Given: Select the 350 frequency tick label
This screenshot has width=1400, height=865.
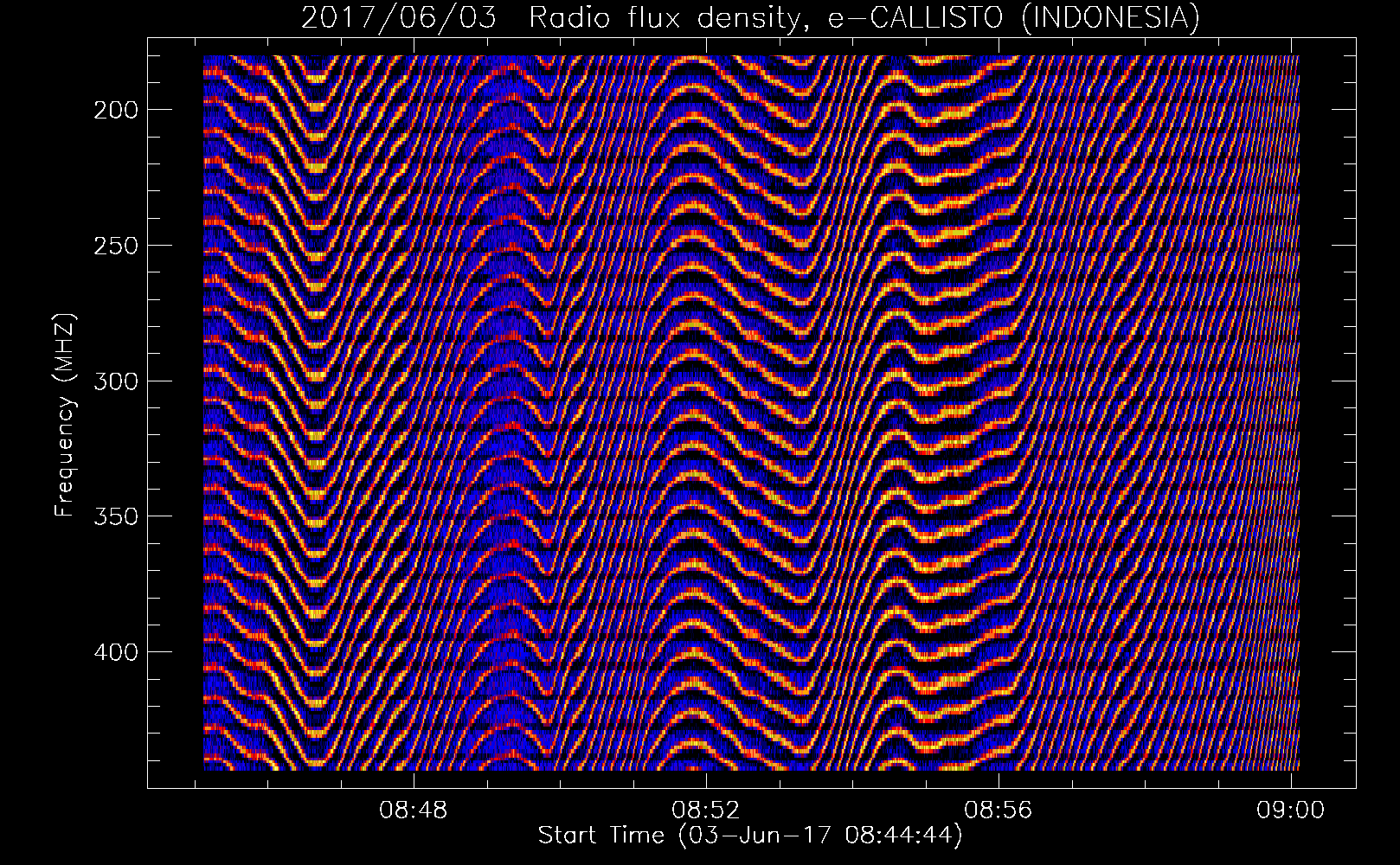Looking at the screenshot, I should (116, 516).
